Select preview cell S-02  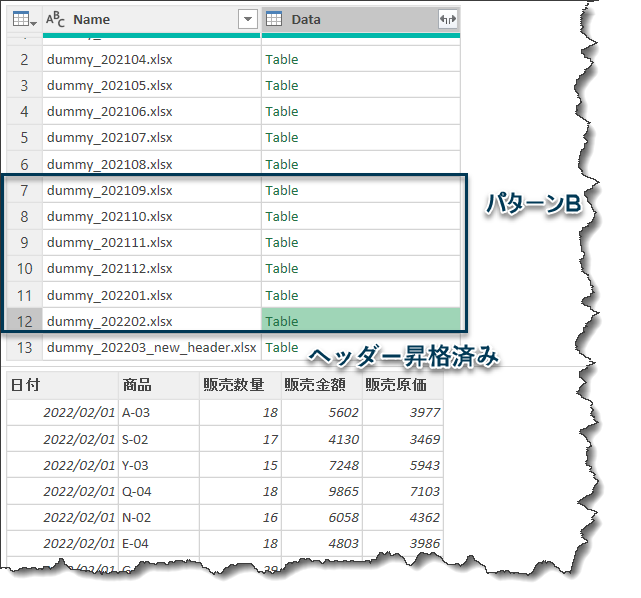(x=159, y=439)
